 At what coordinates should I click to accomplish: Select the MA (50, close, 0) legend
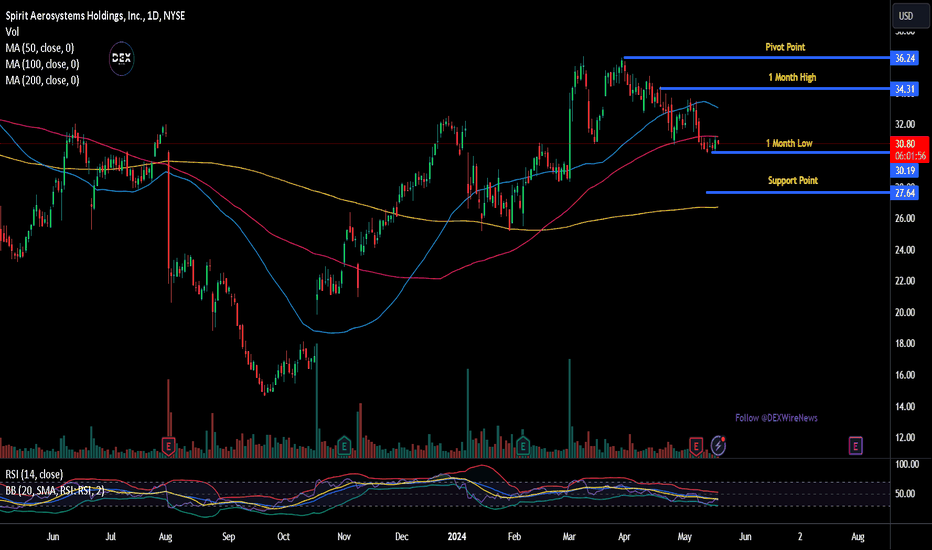tap(40, 48)
